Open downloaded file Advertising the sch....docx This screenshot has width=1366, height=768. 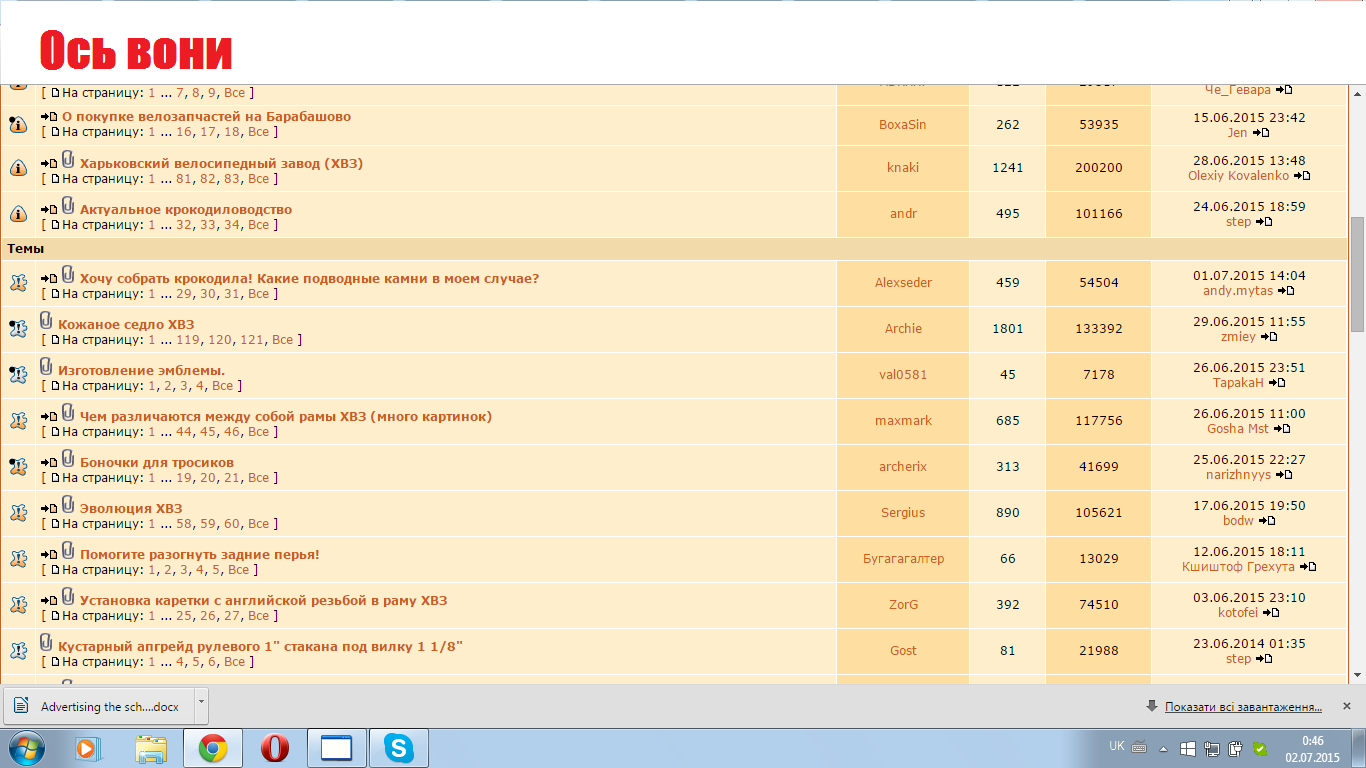pos(98,706)
